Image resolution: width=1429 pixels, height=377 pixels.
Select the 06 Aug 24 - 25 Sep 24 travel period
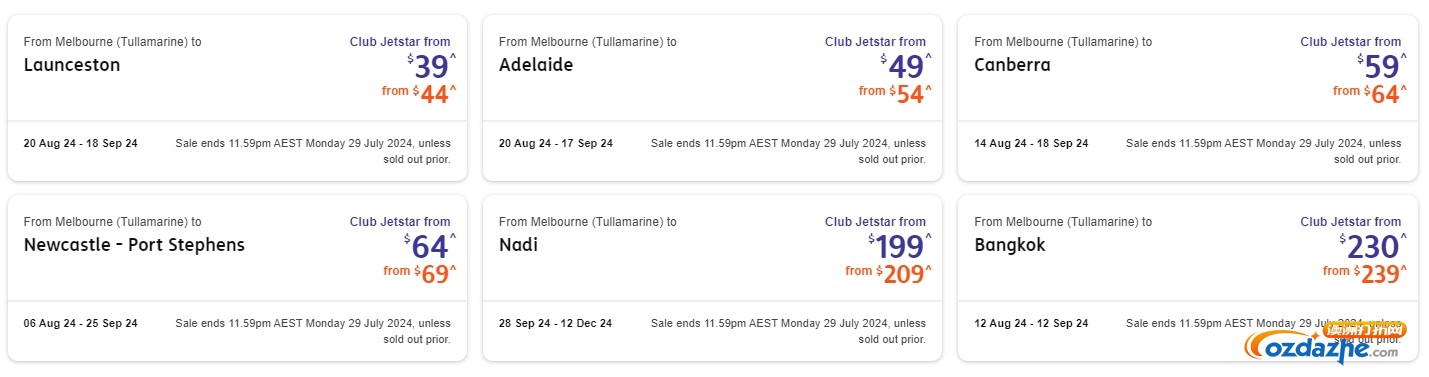[81, 323]
